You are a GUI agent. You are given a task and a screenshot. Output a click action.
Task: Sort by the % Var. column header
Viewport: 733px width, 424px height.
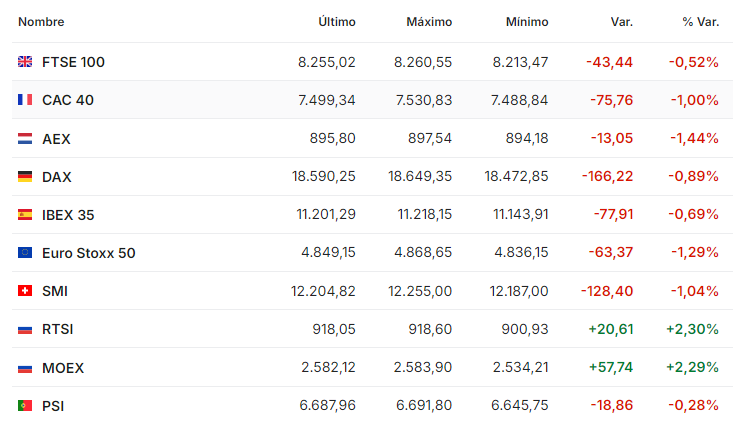click(700, 22)
